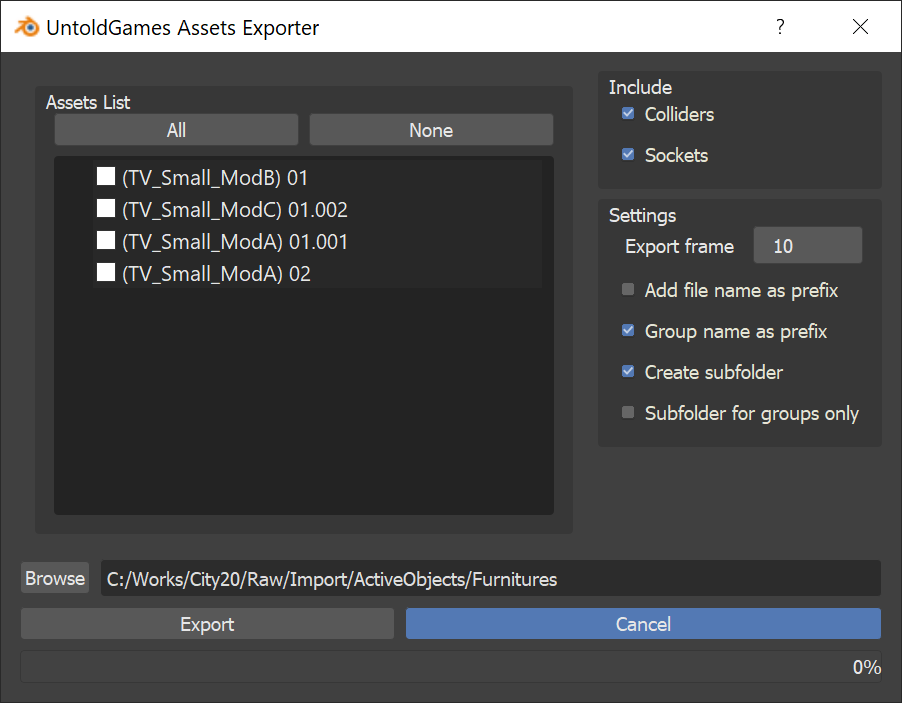902x703 pixels.
Task: Close the Assets Exporter dialog
Action: pyautogui.click(x=860, y=27)
